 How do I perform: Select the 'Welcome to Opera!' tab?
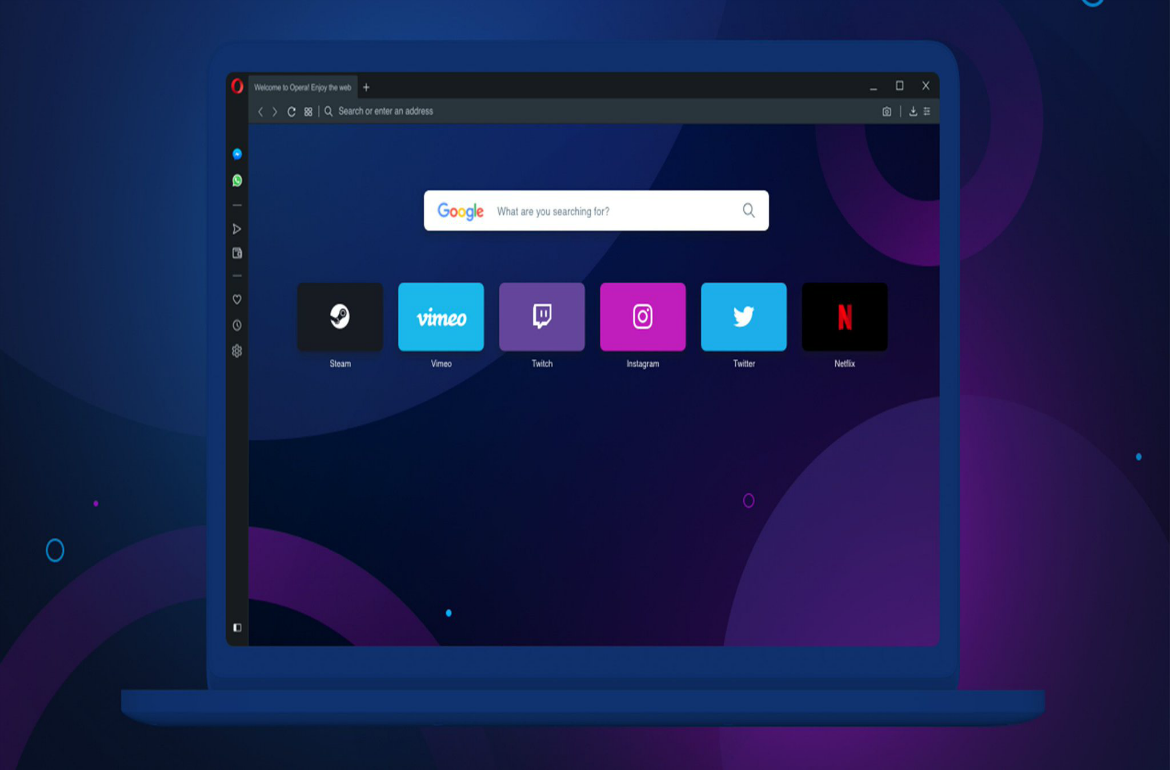pos(302,88)
